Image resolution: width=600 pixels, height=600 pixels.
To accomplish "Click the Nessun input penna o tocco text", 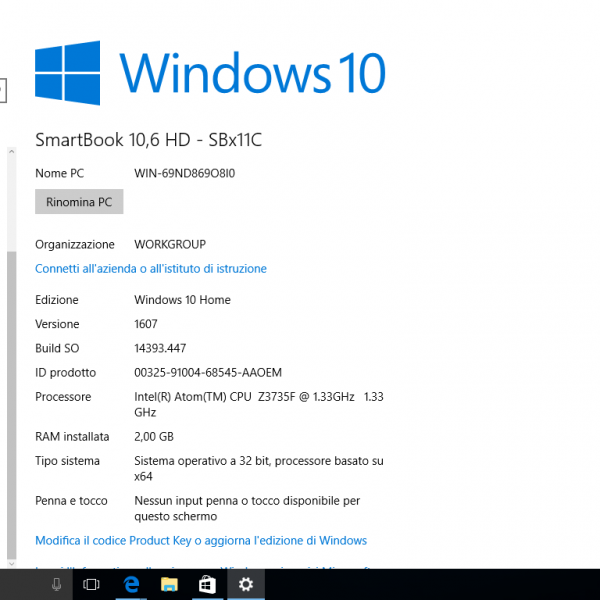I will pos(247,509).
